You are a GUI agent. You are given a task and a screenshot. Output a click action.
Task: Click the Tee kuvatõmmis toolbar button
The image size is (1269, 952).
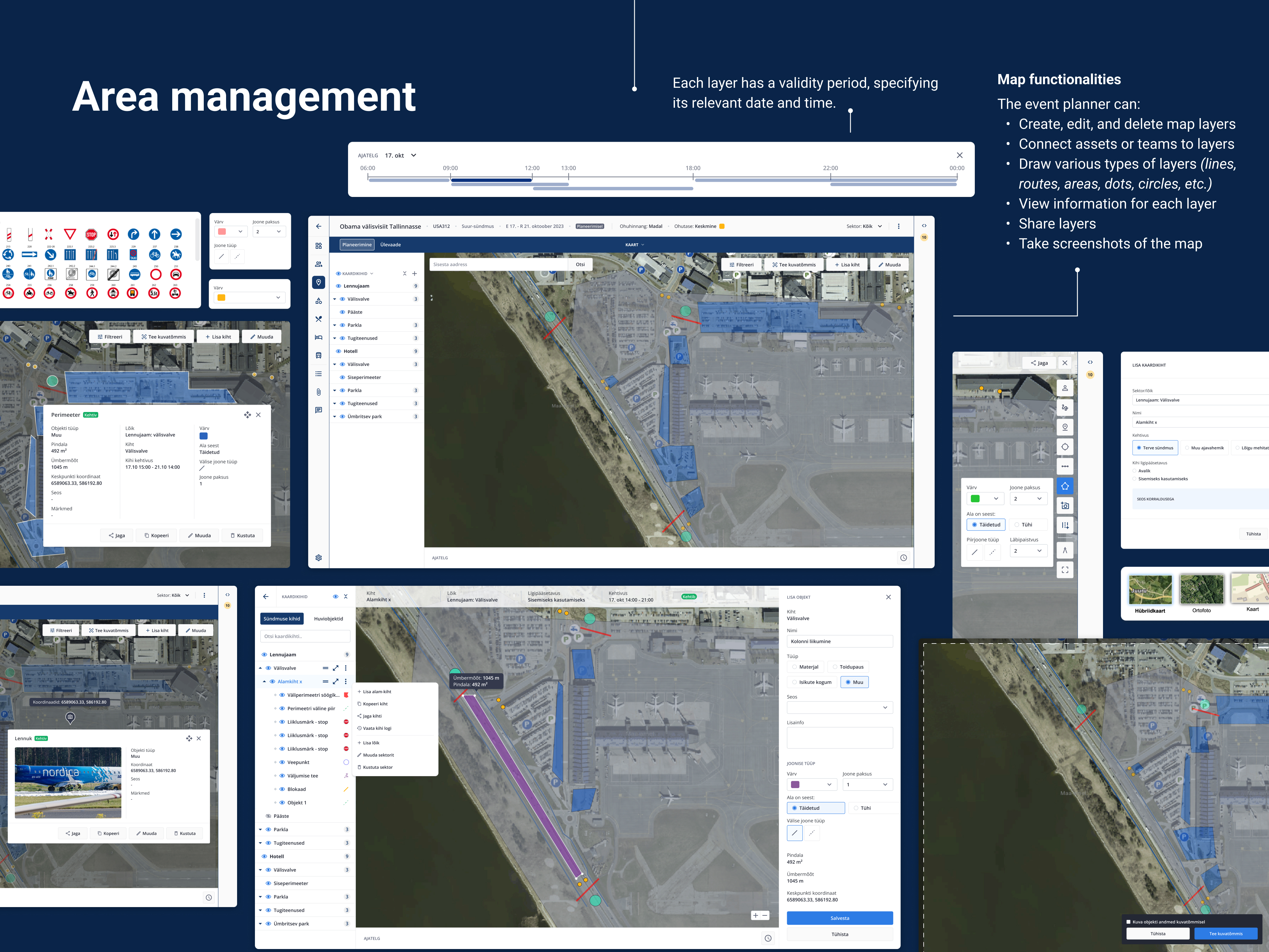point(794,264)
